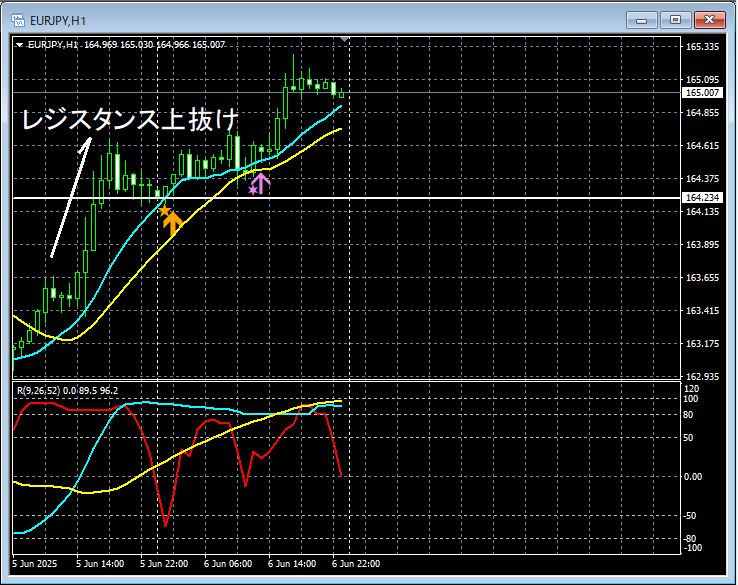This screenshot has width=738, height=585.
Task: Click the 6 Jun 22:00 time label
Action: [356, 564]
